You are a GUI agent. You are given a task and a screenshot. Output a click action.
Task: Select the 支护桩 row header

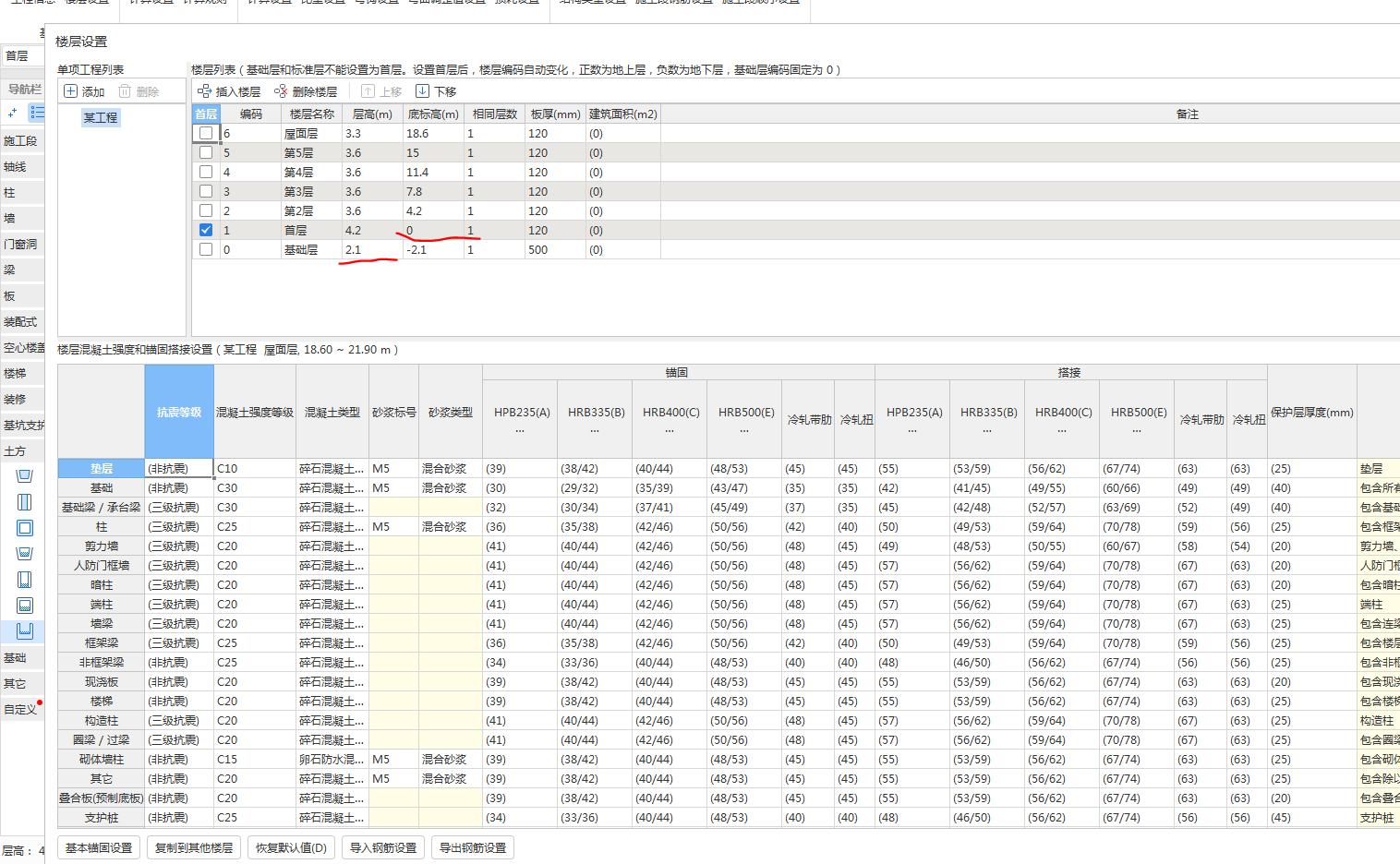(x=102, y=817)
